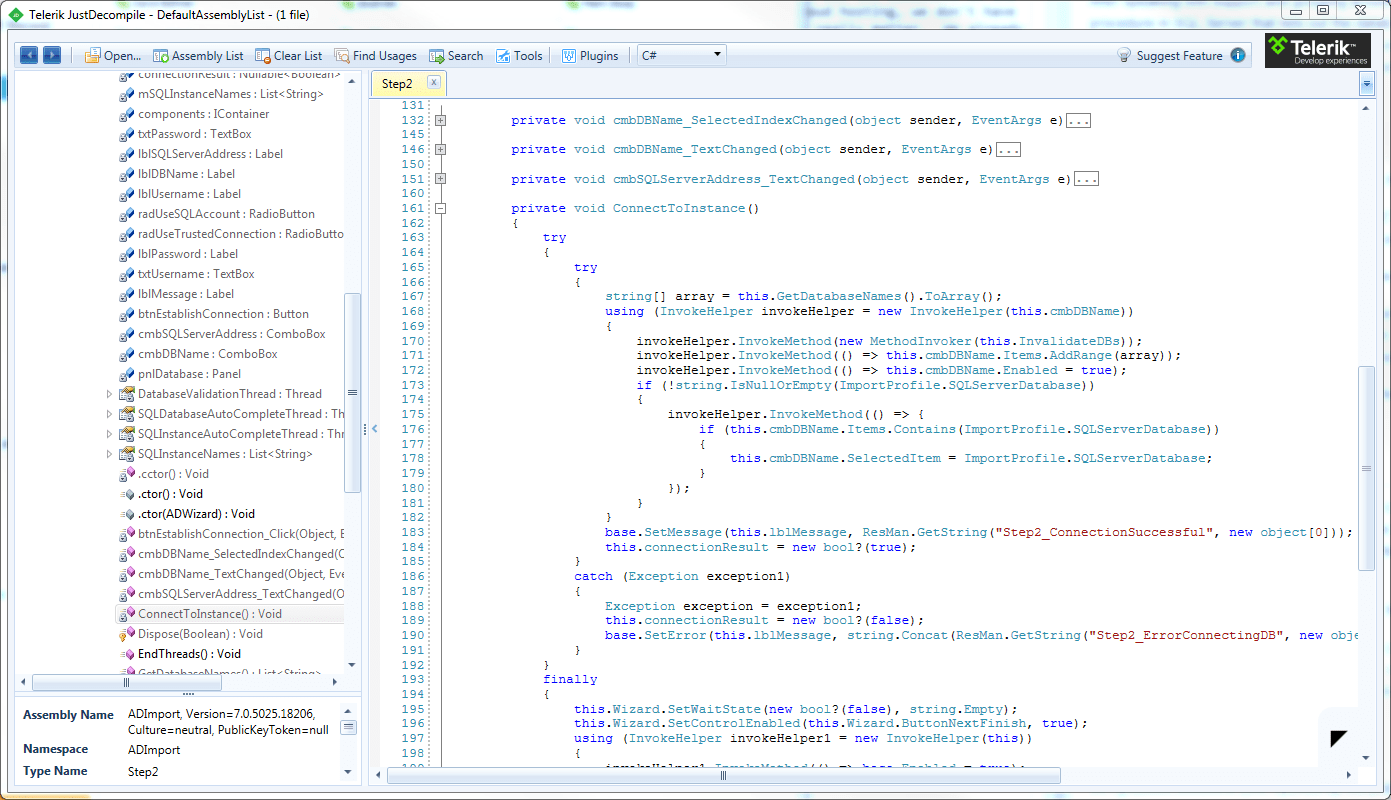1391x800 pixels.
Task: Expand SQLDatabaseAutoCompleteThread tree node
Action: [110, 414]
